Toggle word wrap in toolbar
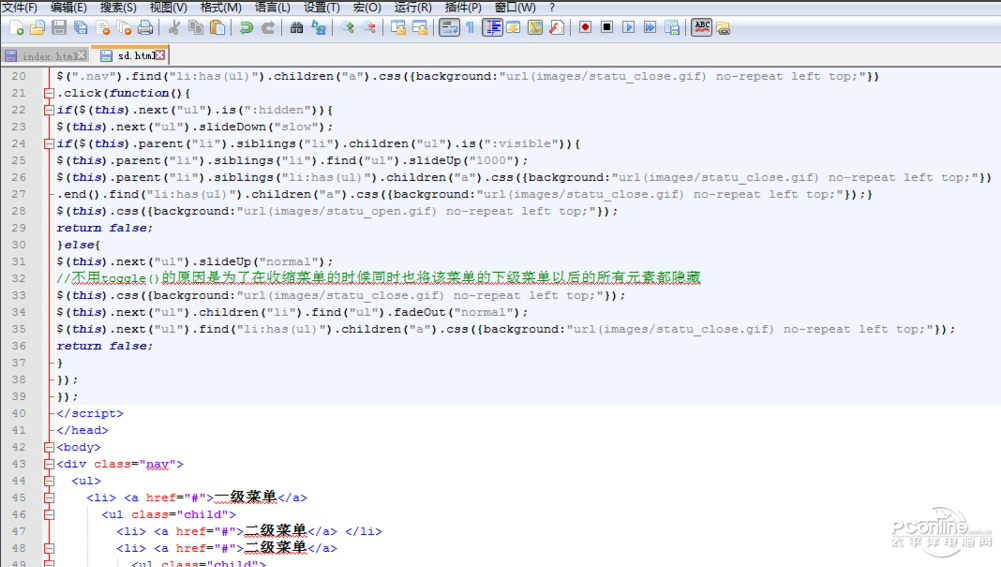 point(449,27)
